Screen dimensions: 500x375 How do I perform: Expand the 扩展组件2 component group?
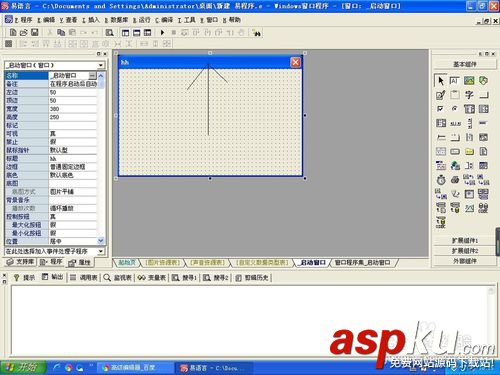[464, 251]
